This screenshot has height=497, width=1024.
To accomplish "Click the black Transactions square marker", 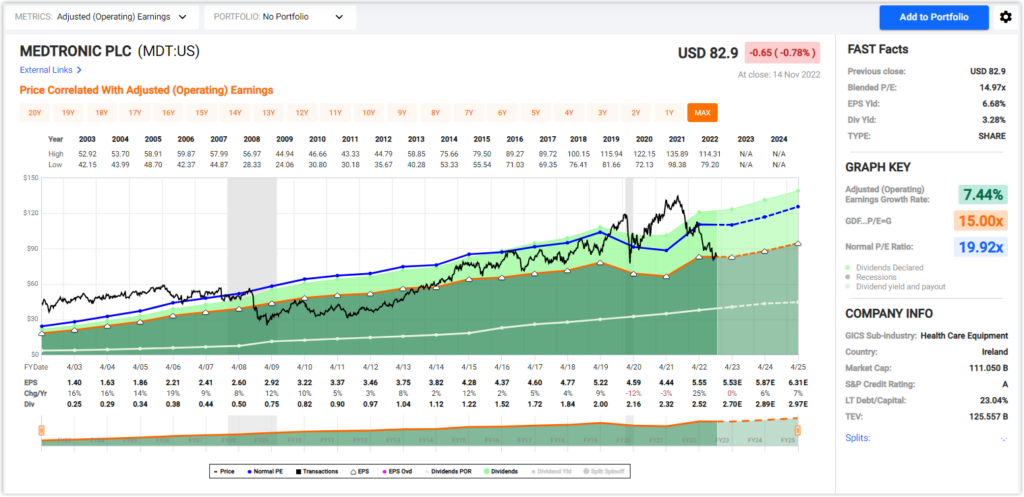I will (x=296, y=471).
